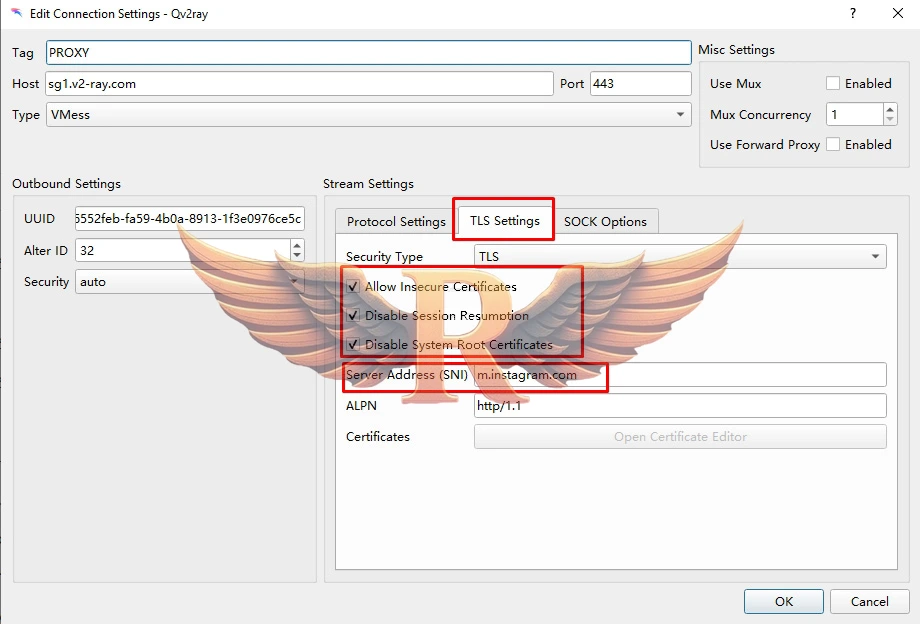Expand the Security Type dropdown
Image resolution: width=920 pixels, height=624 pixels.
pos(680,257)
